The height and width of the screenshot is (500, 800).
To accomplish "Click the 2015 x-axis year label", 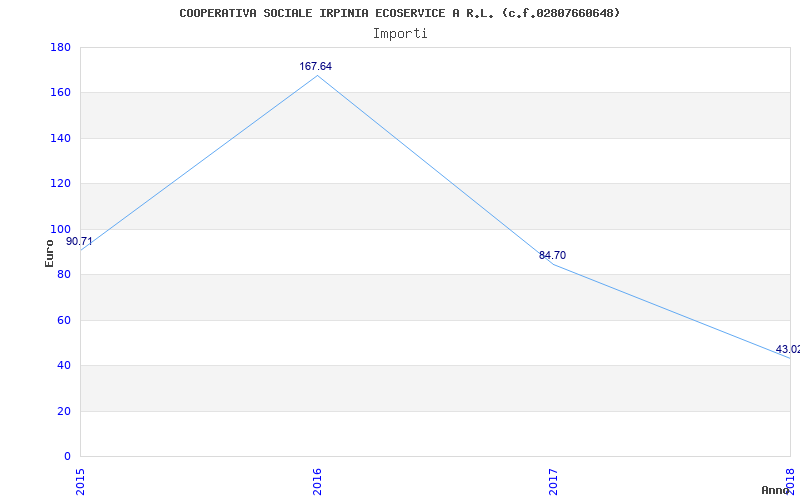I will tap(81, 482).
